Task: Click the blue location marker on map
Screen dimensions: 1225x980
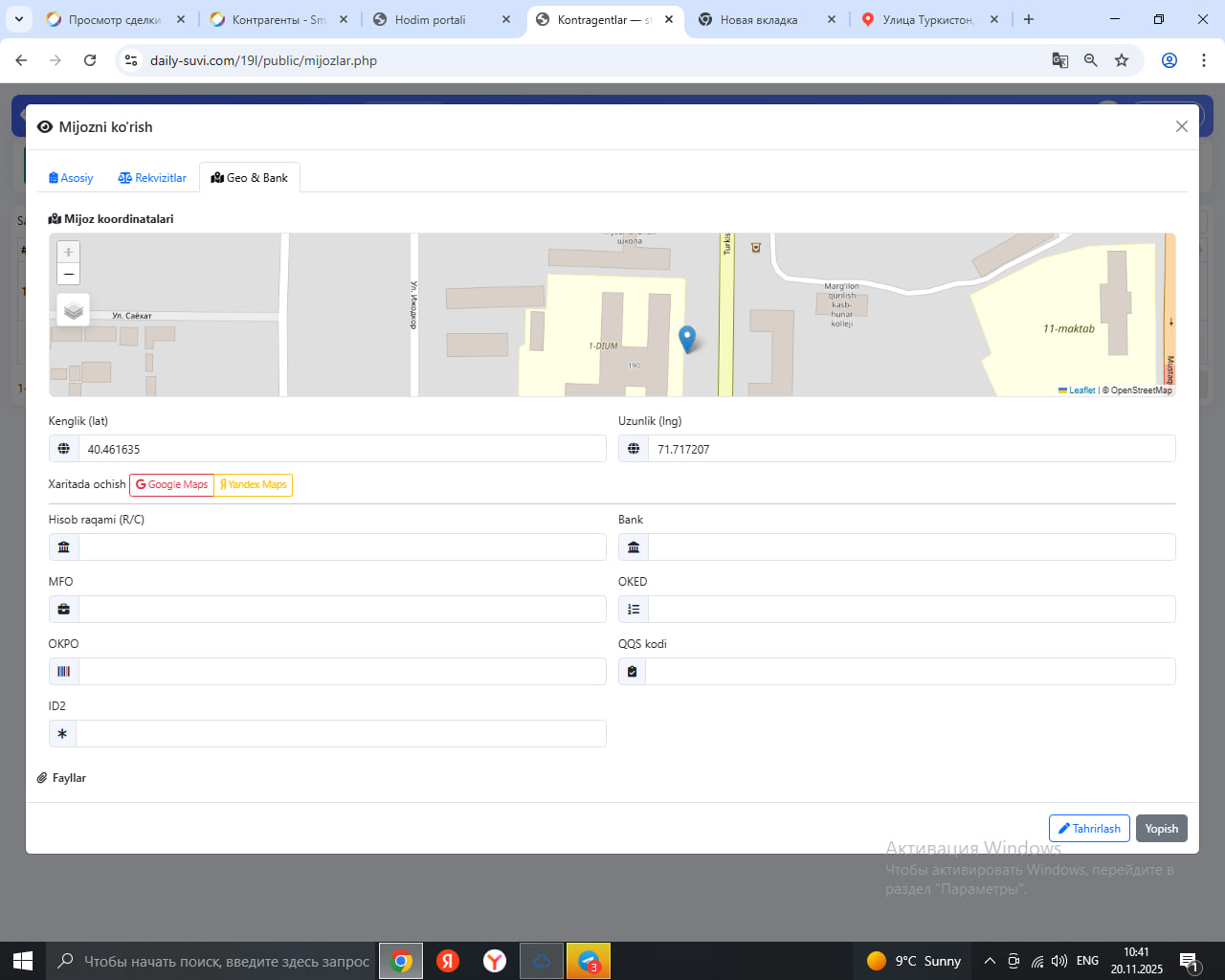Action: tap(686, 339)
